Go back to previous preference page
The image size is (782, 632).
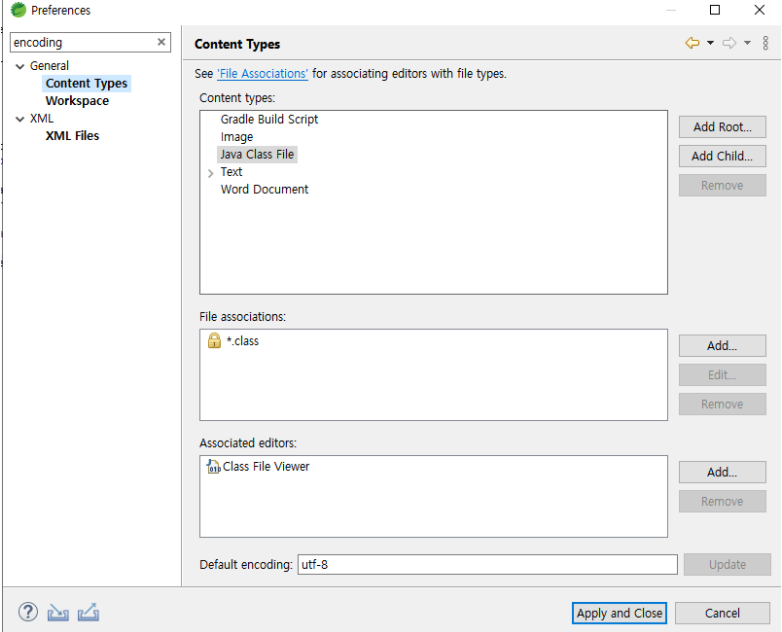(692, 43)
